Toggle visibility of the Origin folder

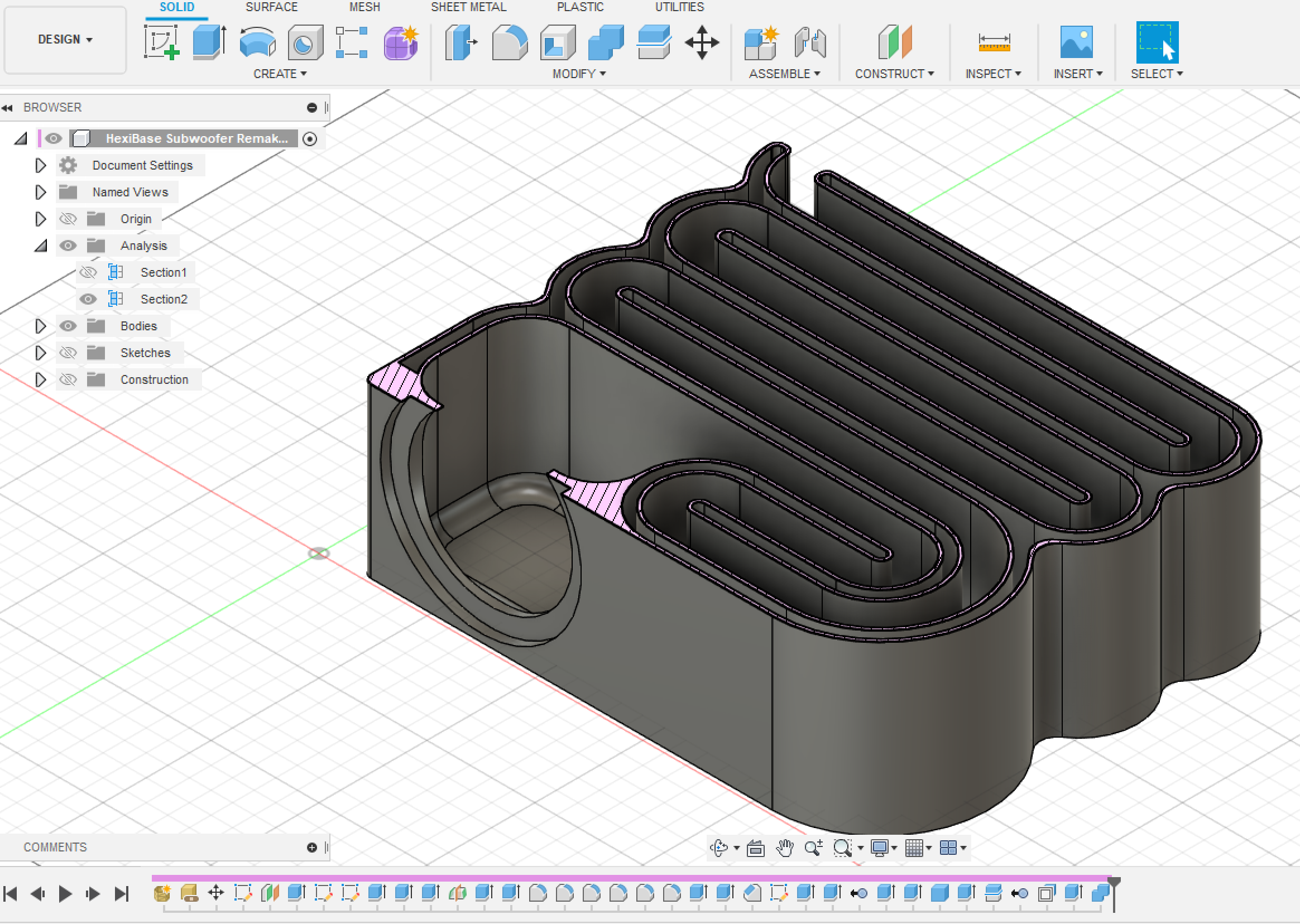[68, 219]
